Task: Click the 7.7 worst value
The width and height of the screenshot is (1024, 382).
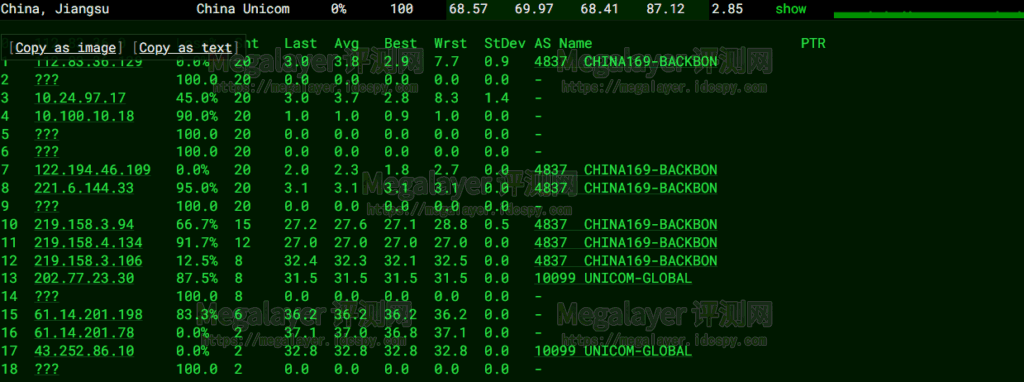Action: (447, 61)
